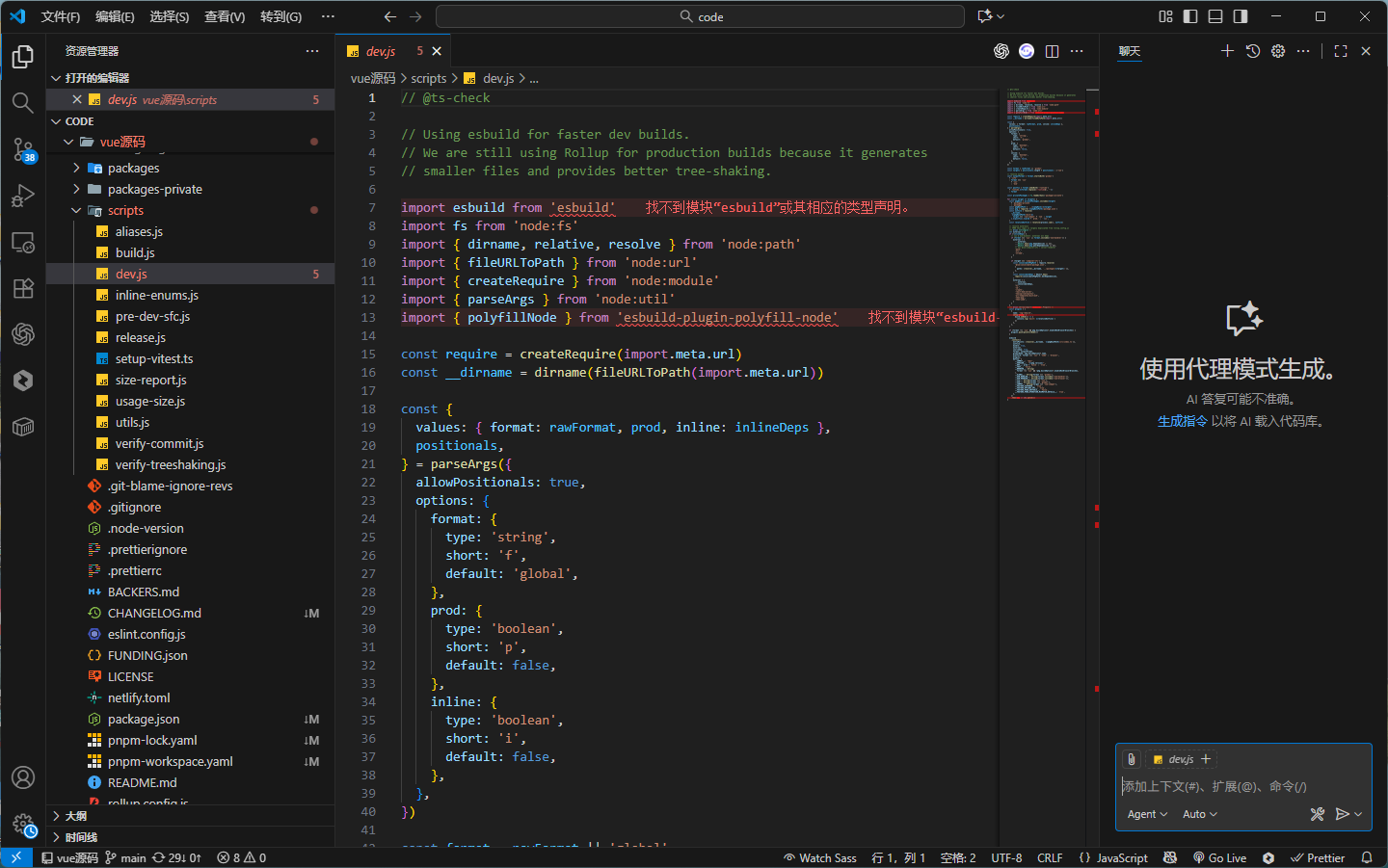Expand the Timeline (时间线) section
The image size is (1388, 868).
tap(190, 837)
